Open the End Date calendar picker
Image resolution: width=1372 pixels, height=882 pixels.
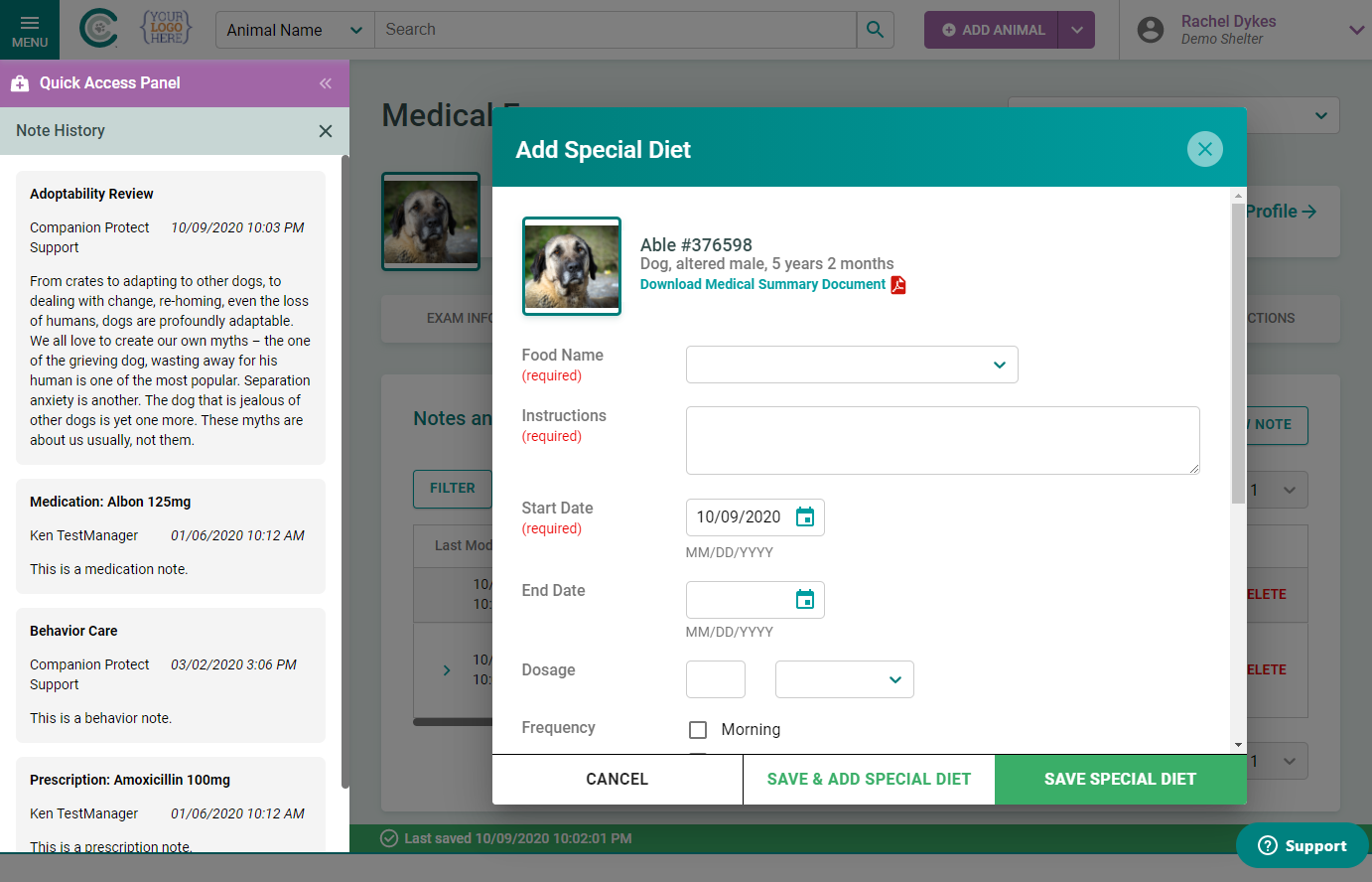click(805, 600)
